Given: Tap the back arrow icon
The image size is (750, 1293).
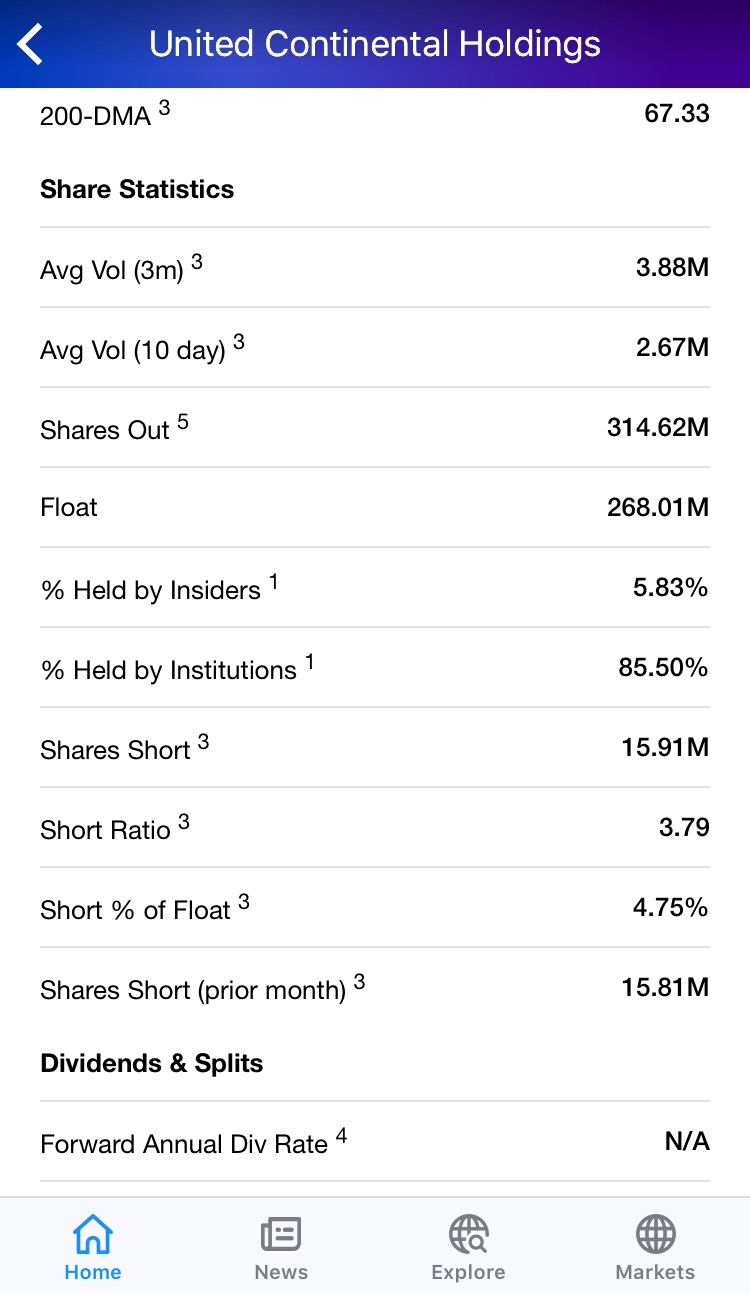Looking at the screenshot, I should coord(31,44).
